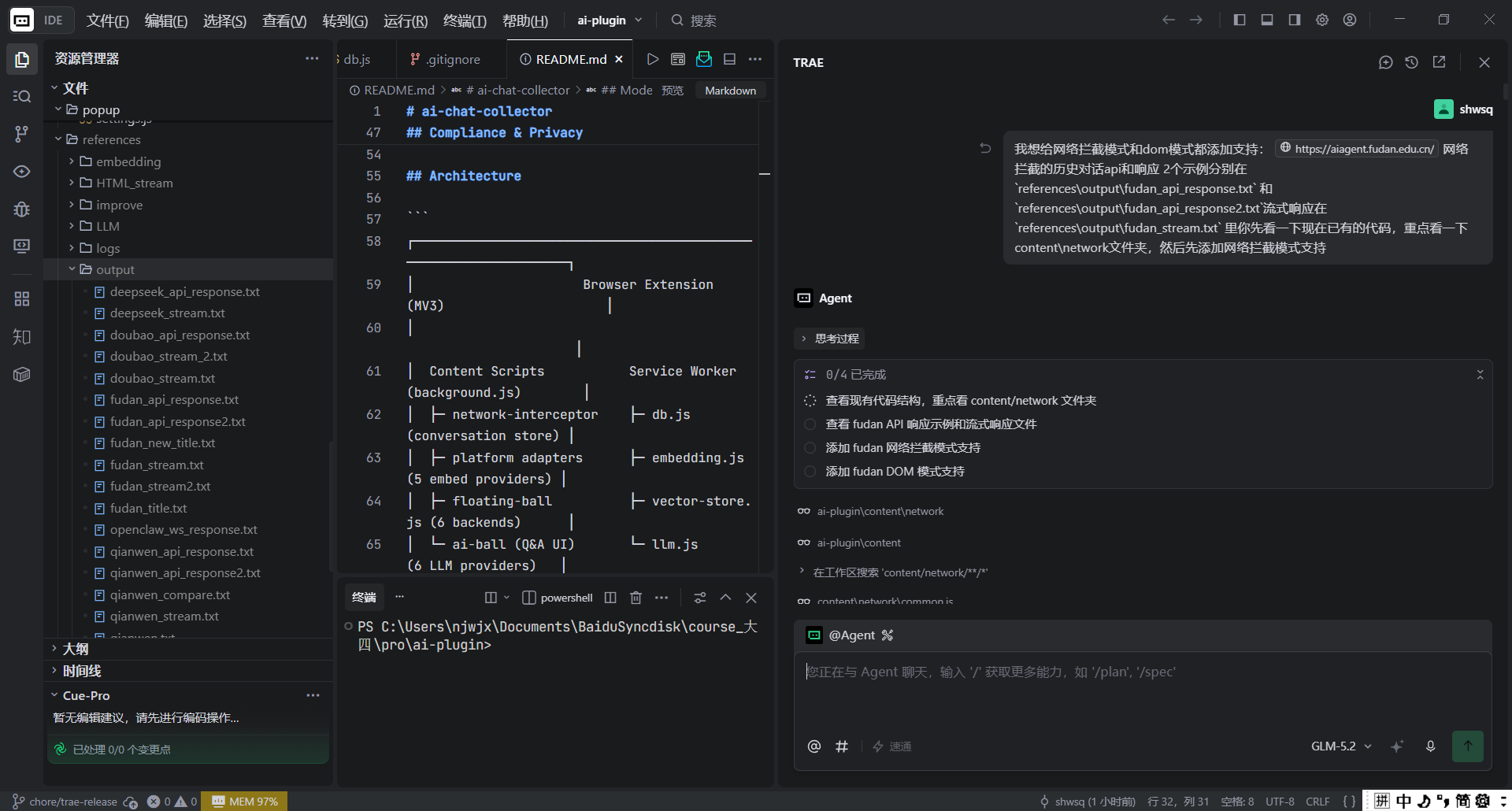Switch editor mode to Markdown
1512x811 pixels.
point(730,91)
